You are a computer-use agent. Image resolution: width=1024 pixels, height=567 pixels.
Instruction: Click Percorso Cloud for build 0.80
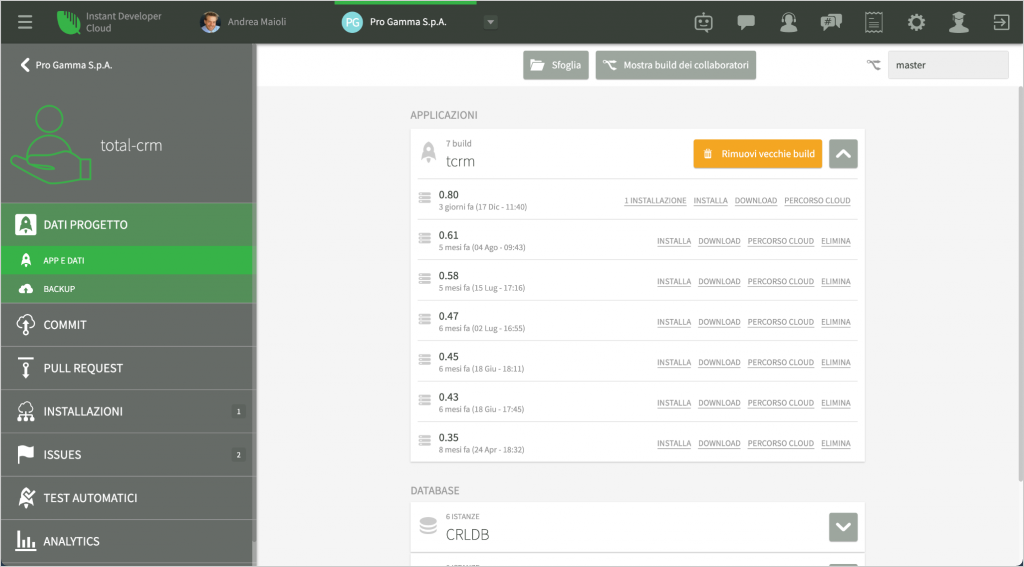pyautogui.click(x=817, y=201)
